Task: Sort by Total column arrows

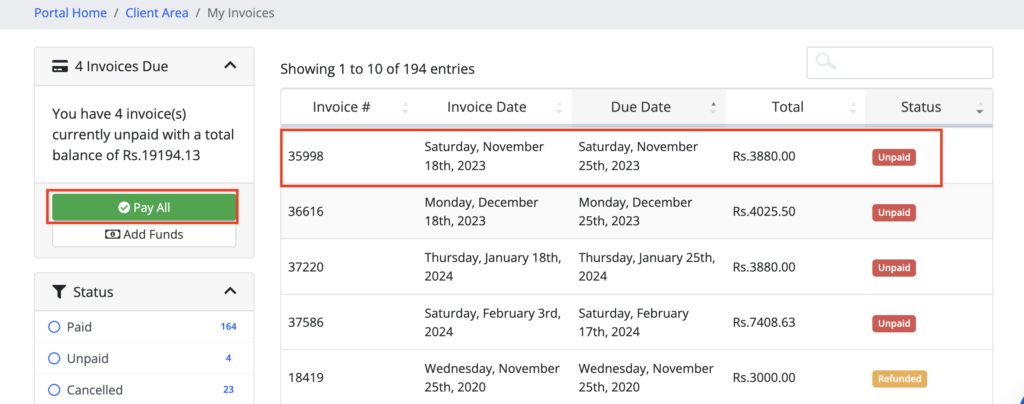Action: 853,108
